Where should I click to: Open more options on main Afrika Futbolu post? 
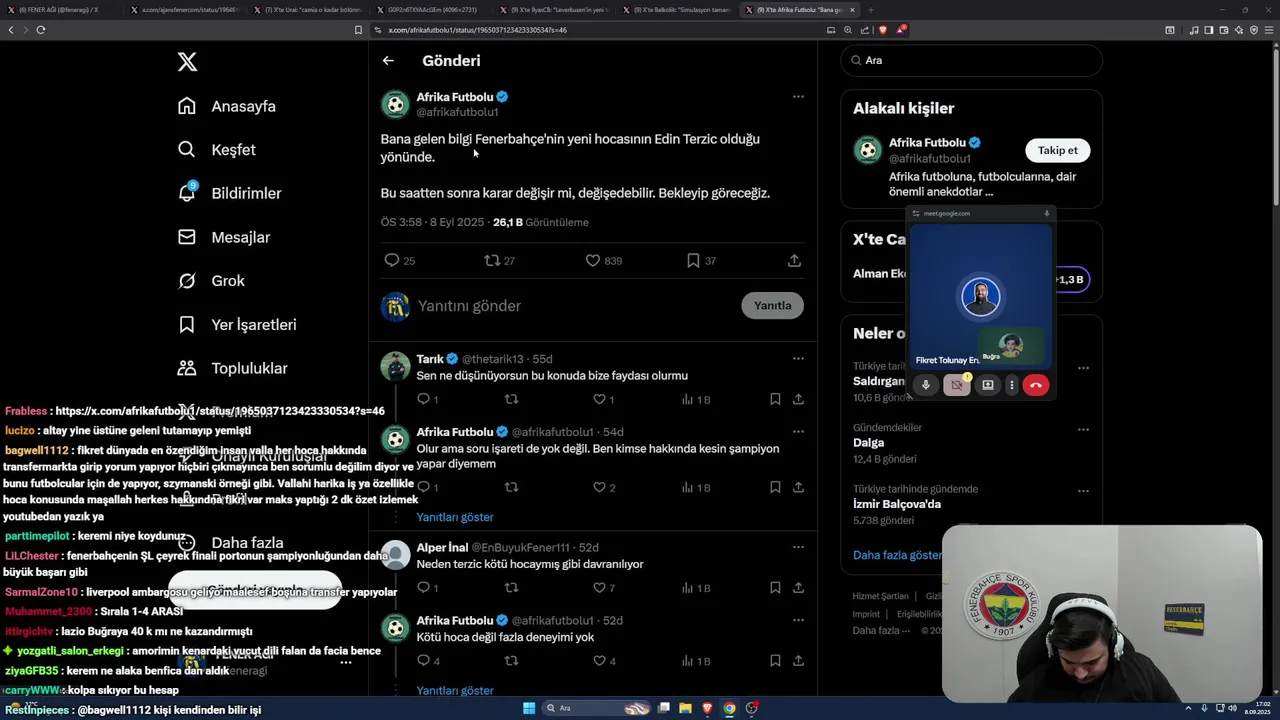tap(798, 97)
